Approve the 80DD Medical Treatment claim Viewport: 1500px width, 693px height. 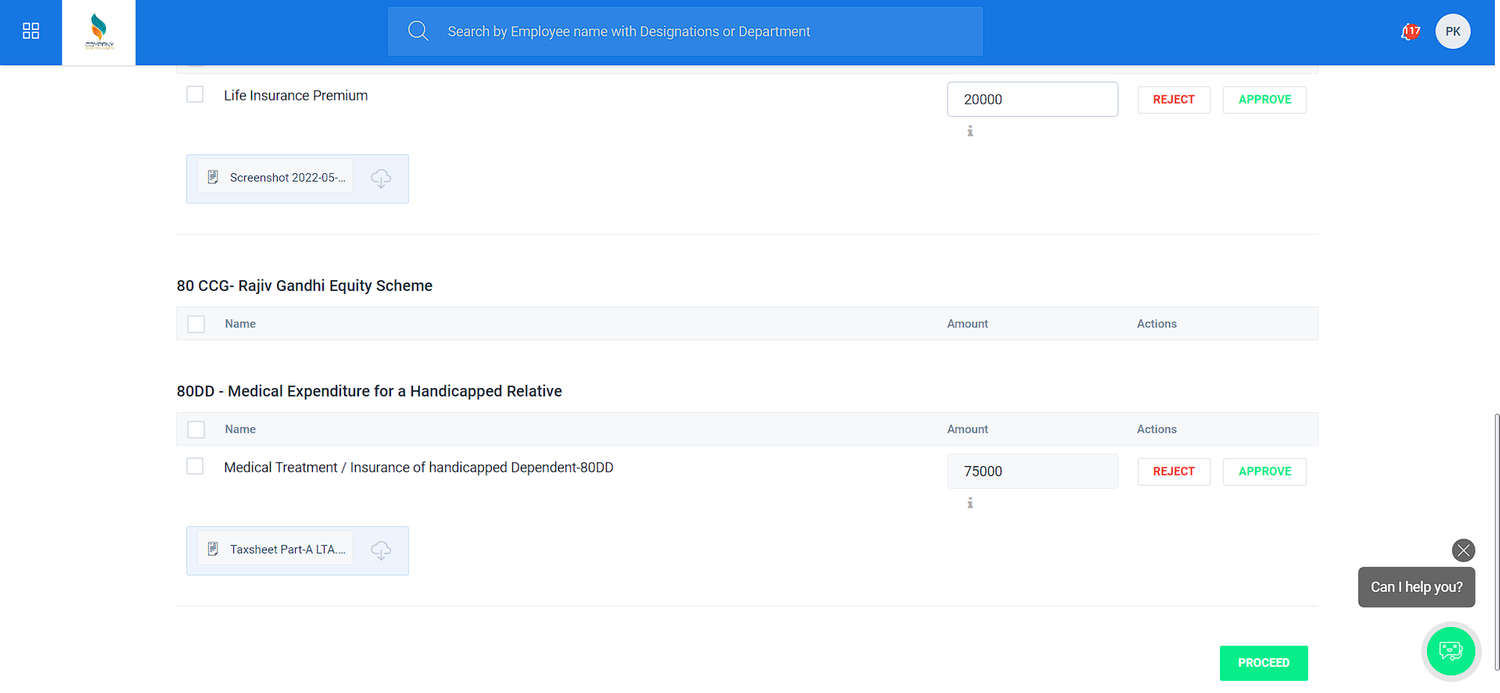(1264, 471)
